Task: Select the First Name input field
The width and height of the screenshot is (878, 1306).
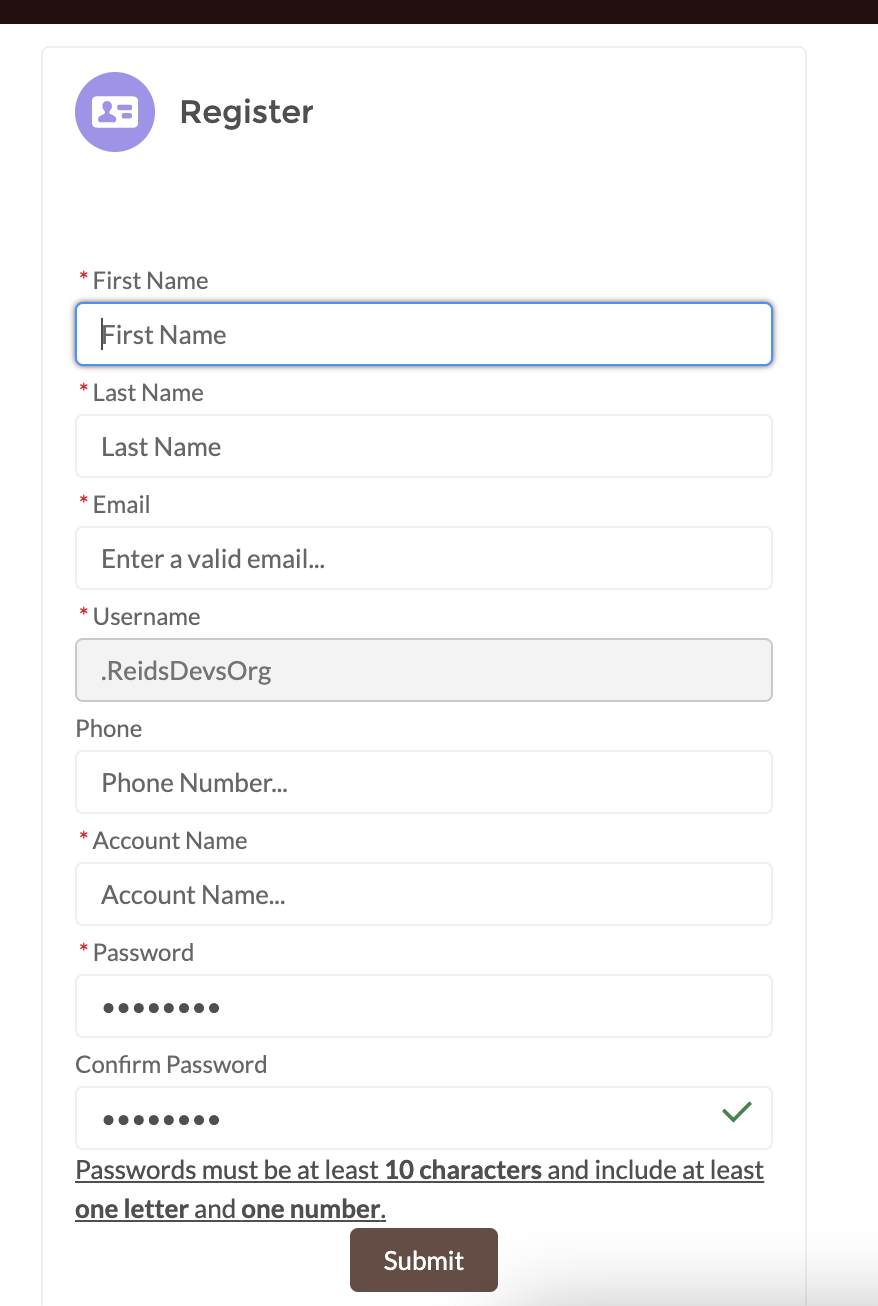Action: coord(423,334)
